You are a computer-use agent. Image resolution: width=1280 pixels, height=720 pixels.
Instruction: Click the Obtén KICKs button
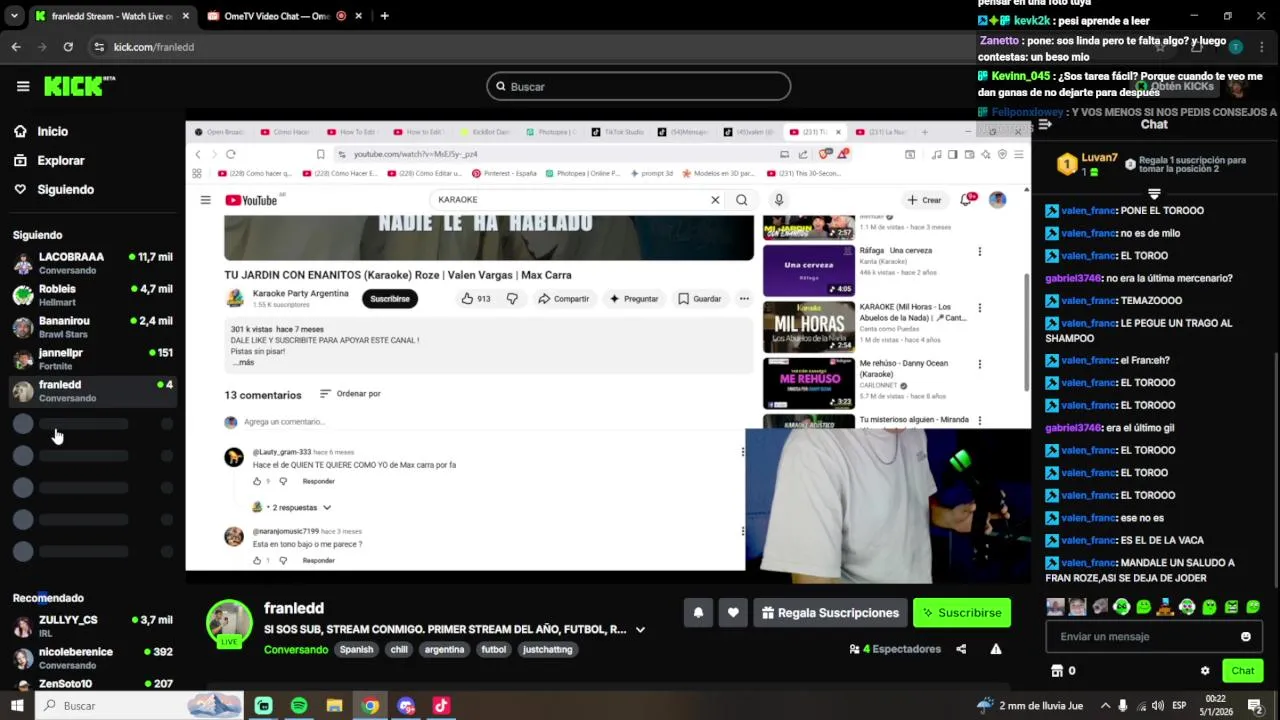click(1175, 87)
